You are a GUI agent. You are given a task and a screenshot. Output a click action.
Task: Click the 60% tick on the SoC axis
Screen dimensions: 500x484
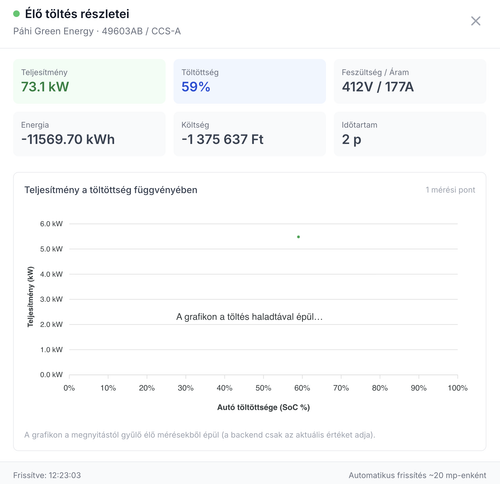pyautogui.click(x=302, y=388)
